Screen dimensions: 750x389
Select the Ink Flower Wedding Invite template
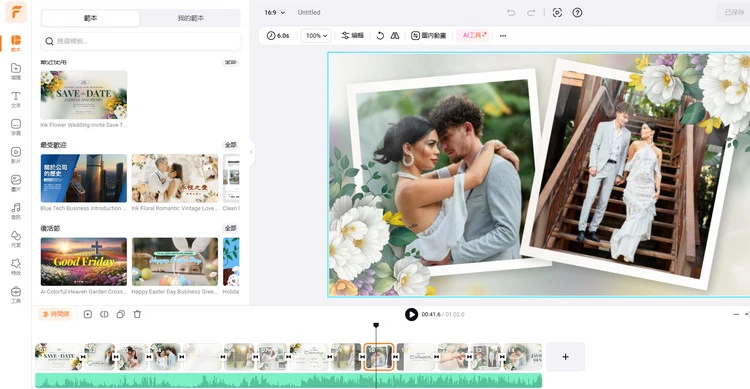tap(84, 95)
